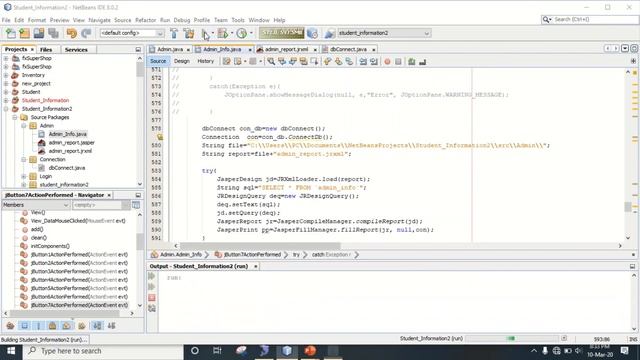Screen dimensions: 640x360
Task: Switch to the dbConnect.java editor tab
Action: click(x=348, y=49)
